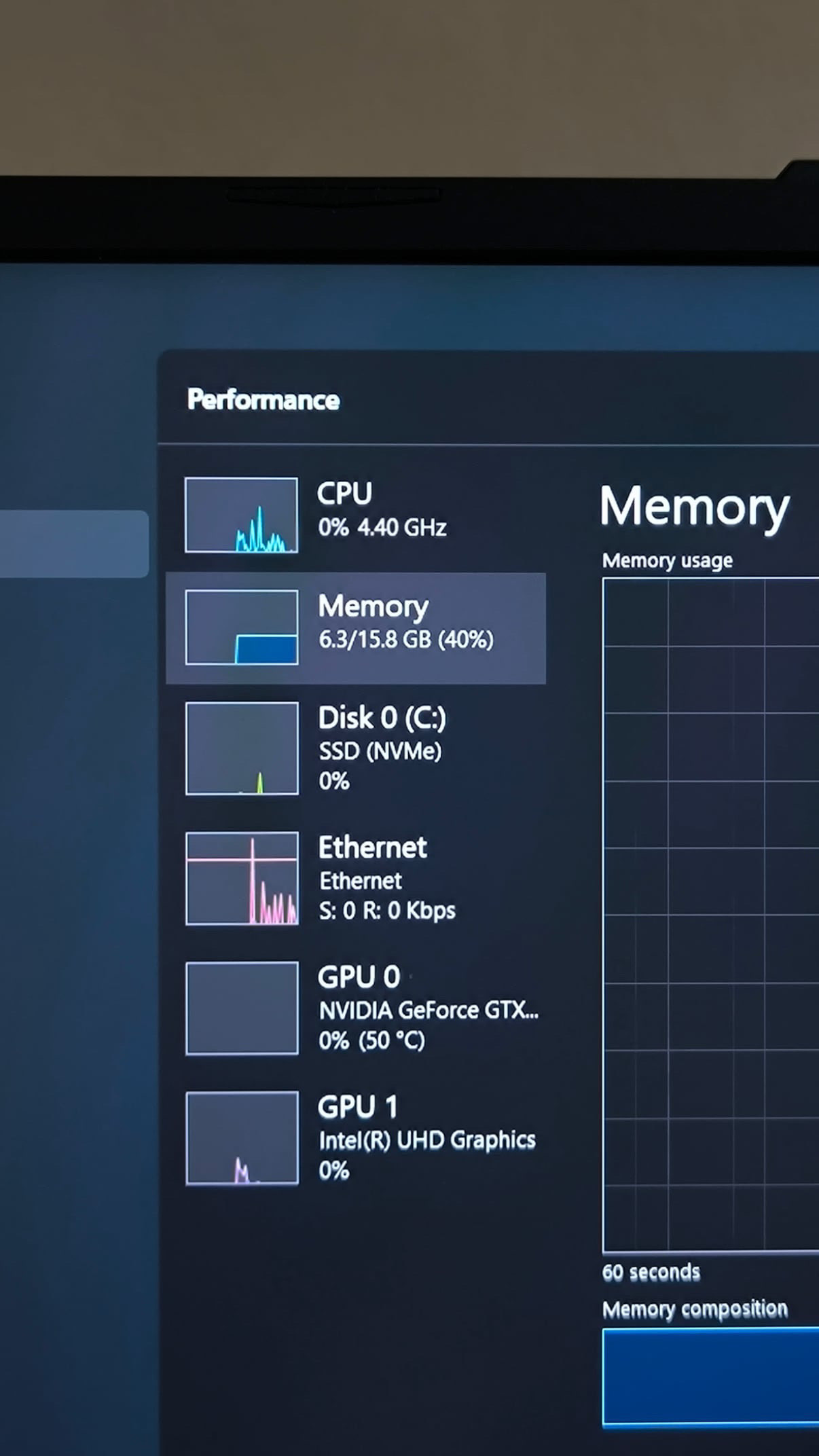Click the highlighted sidebar navigation item
This screenshot has height=1456, width=819.
pyautogui.click(x=73, y=544)
